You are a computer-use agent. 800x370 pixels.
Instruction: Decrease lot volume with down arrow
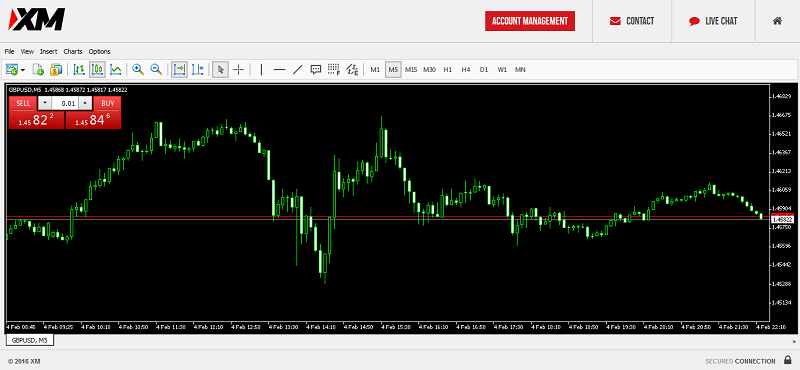click(45, 103)
